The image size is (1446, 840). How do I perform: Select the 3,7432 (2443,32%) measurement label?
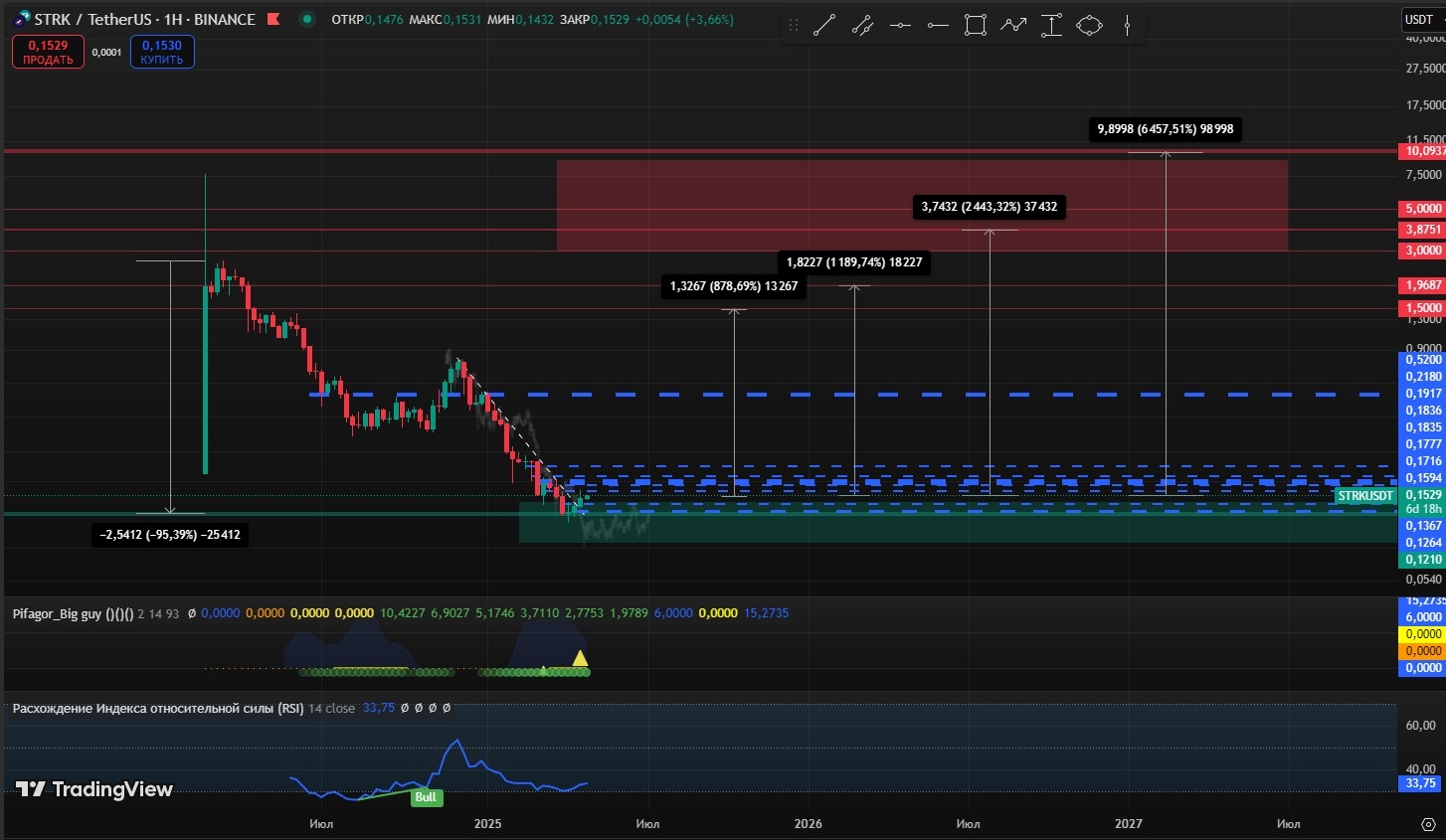[990, 207]
